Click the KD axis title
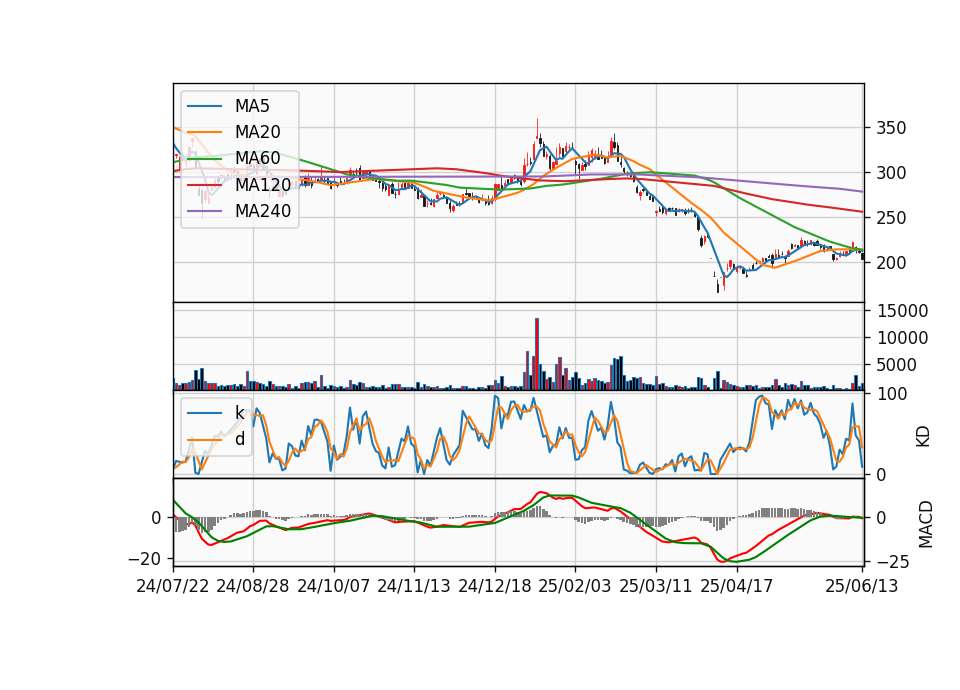 pyautogui.click(x=923, y=437)
